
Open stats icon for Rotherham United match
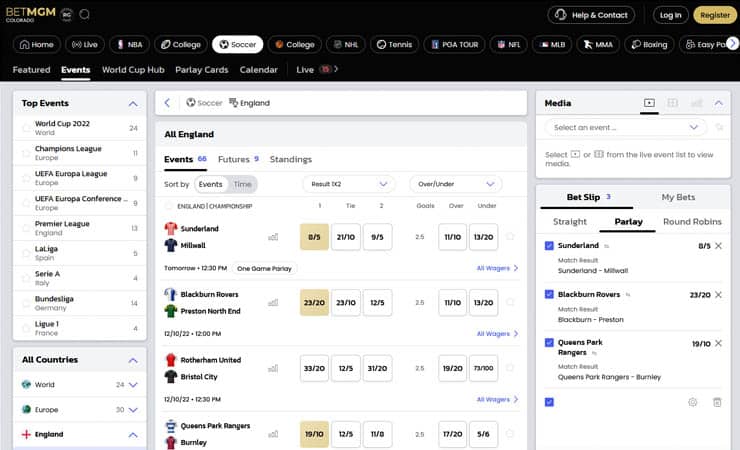[x=273, y=368]
